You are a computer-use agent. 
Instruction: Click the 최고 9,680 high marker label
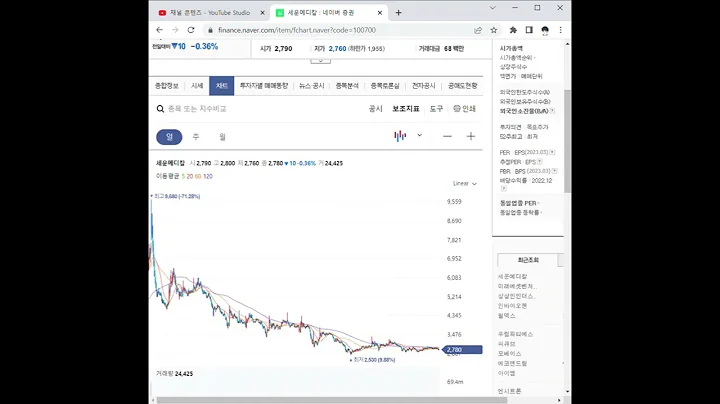(177, 196)
